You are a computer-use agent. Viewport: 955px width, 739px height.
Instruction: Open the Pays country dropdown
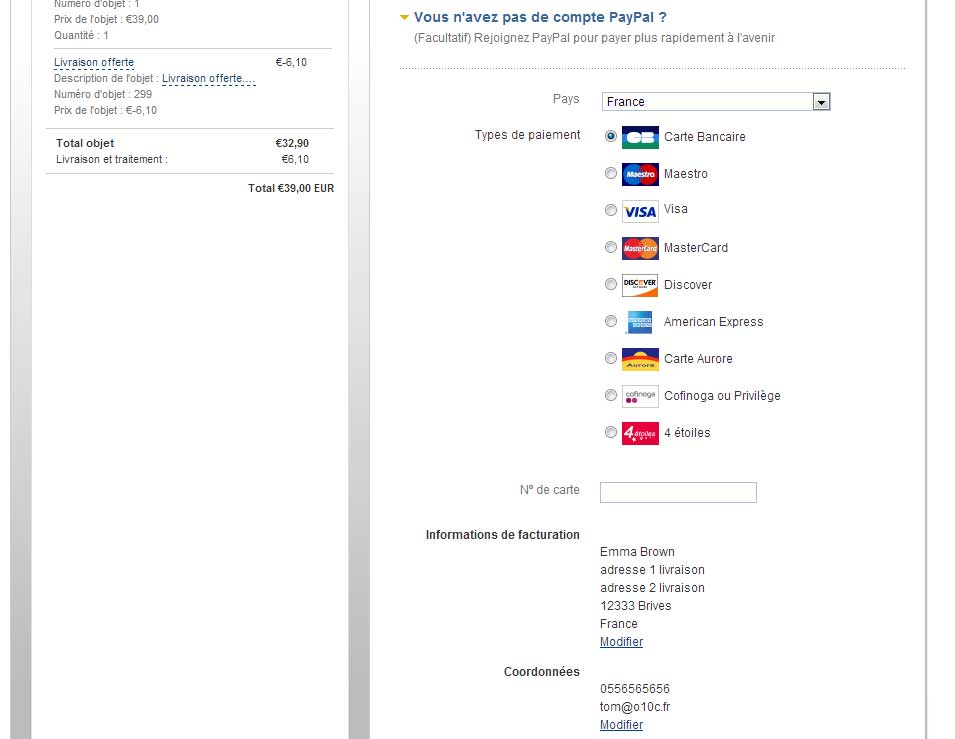pos(821,101)
